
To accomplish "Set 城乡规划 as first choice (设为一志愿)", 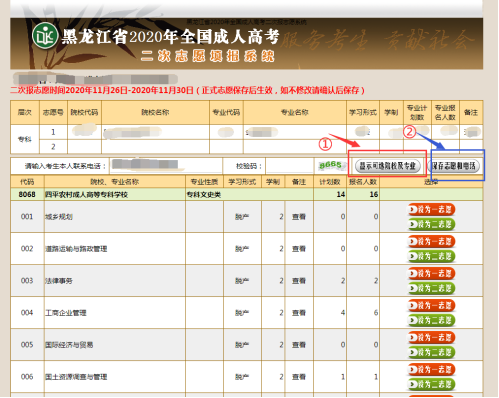I will [431, 209].
